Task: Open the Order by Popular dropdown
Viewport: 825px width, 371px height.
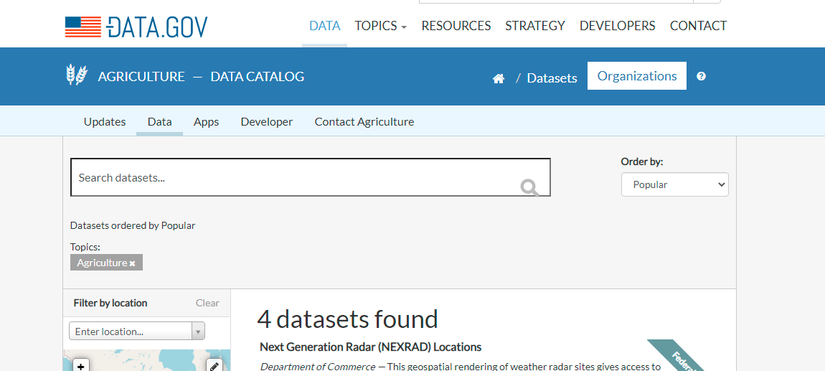Action: (675, 185)
